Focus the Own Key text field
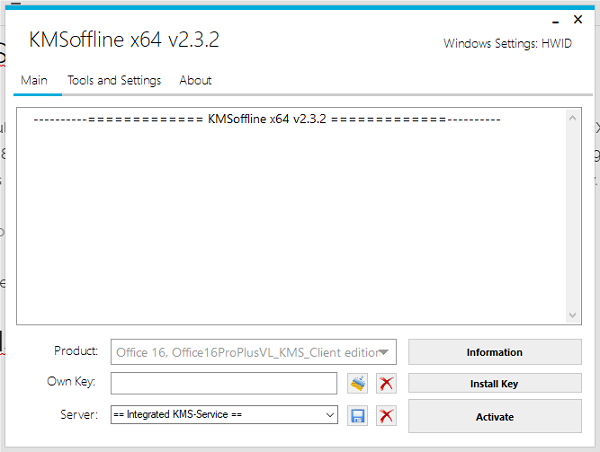Viewport: 600px width, 452px height. point(224,383)
